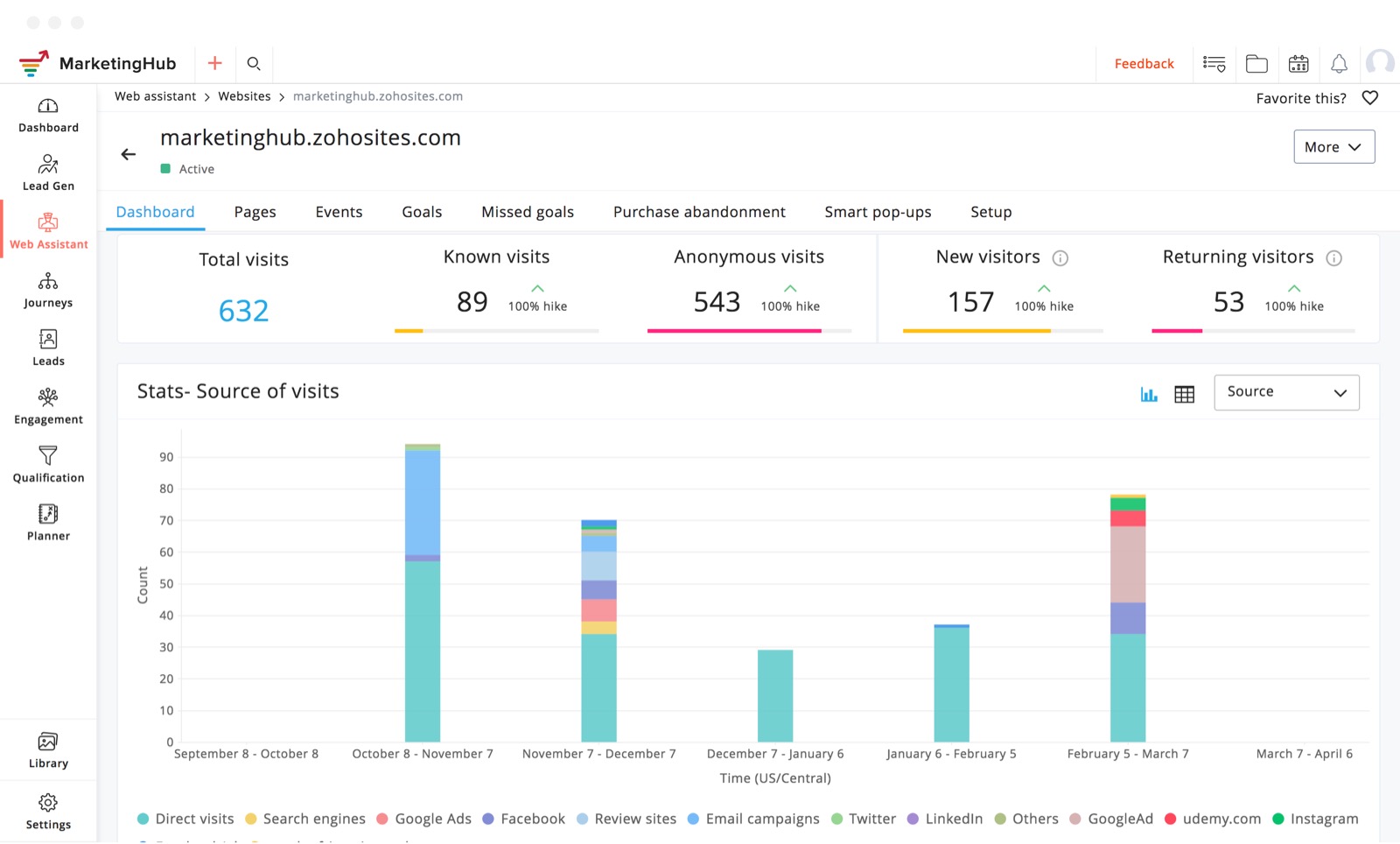Viewport: 1400px width, 844px height.
Task: Go to Engagement in the sidebar
Action: click(48, 406)
